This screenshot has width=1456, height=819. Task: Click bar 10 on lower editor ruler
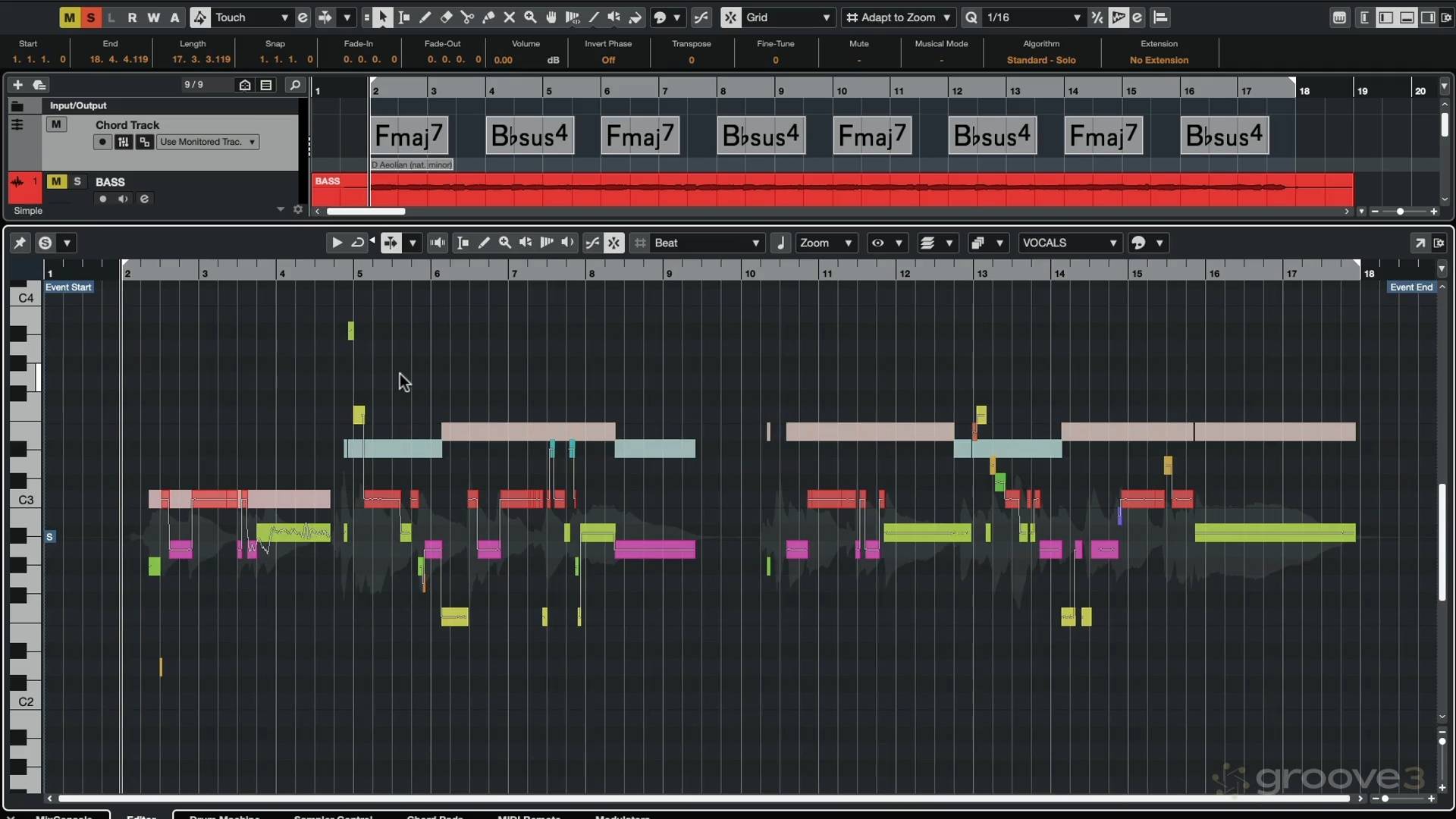750,273
